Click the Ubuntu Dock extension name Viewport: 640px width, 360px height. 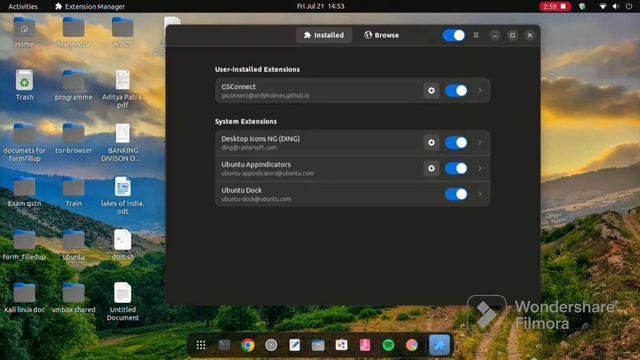pyautogui.click(x=241, y=190)
